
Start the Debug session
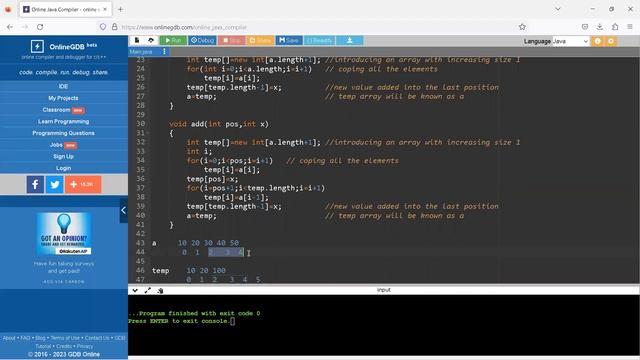[x=202, y=40]
